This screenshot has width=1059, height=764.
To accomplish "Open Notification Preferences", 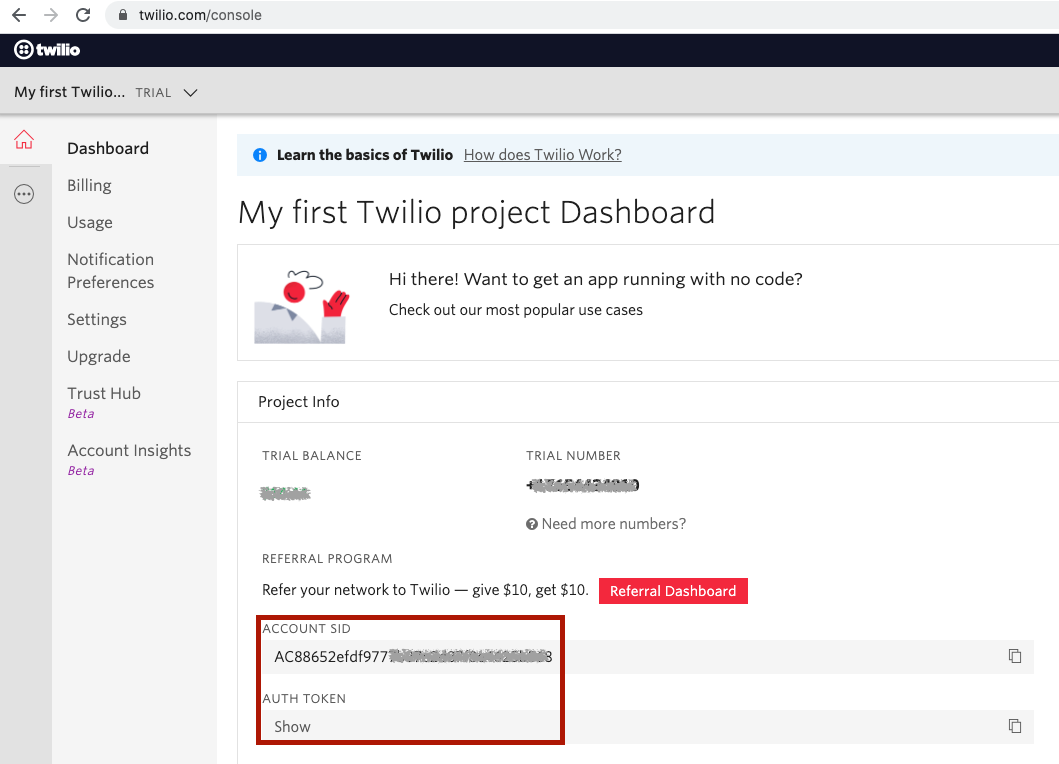I will click(111, 271).
